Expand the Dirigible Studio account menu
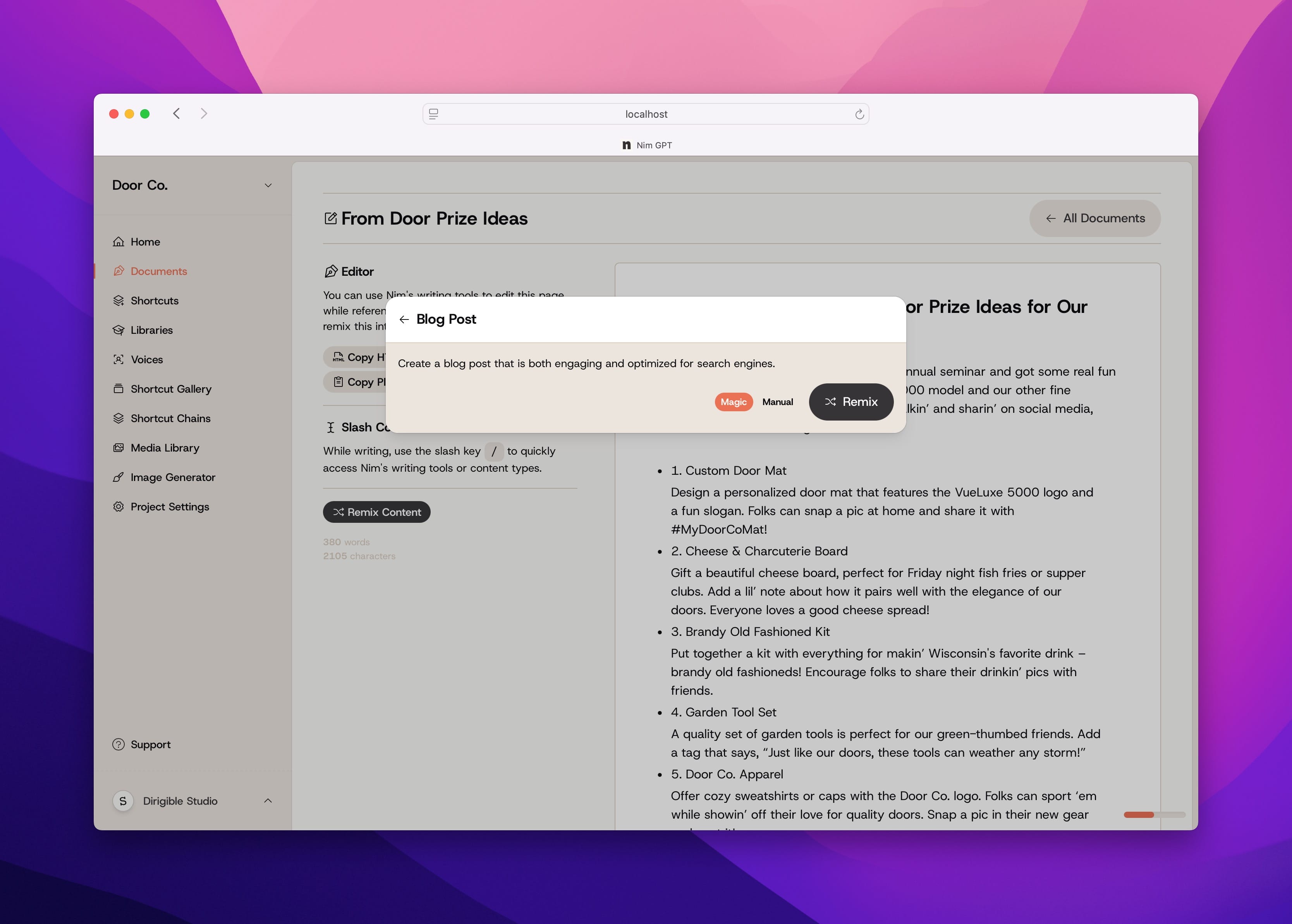The height and width of the screenshot is (924, 1292). (x=268, y=800)
